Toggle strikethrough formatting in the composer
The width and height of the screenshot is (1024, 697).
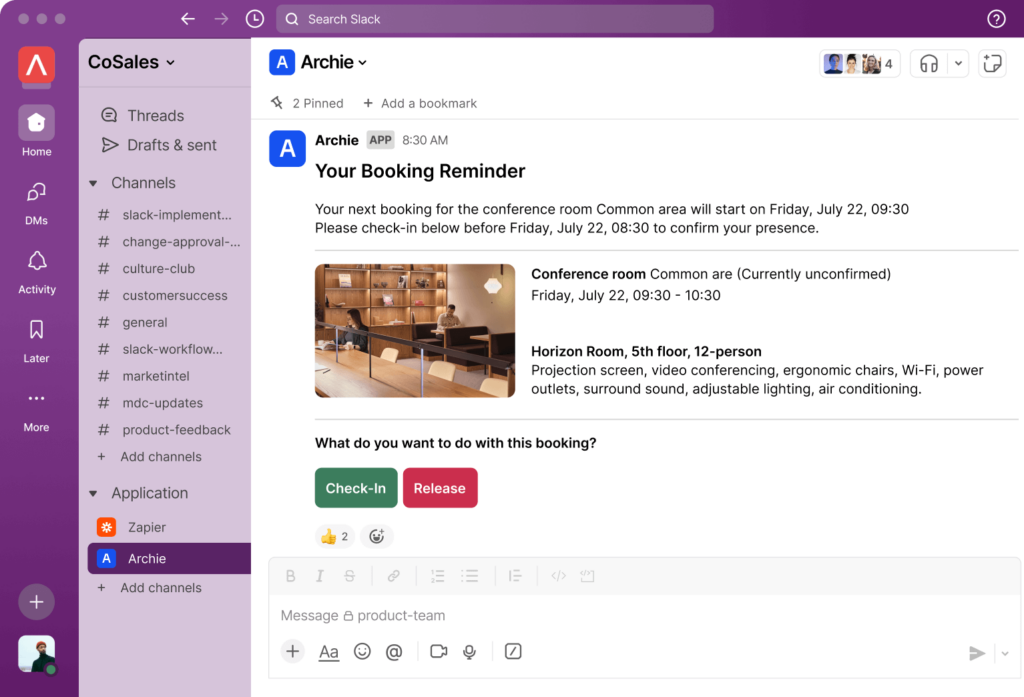point(348,575)
